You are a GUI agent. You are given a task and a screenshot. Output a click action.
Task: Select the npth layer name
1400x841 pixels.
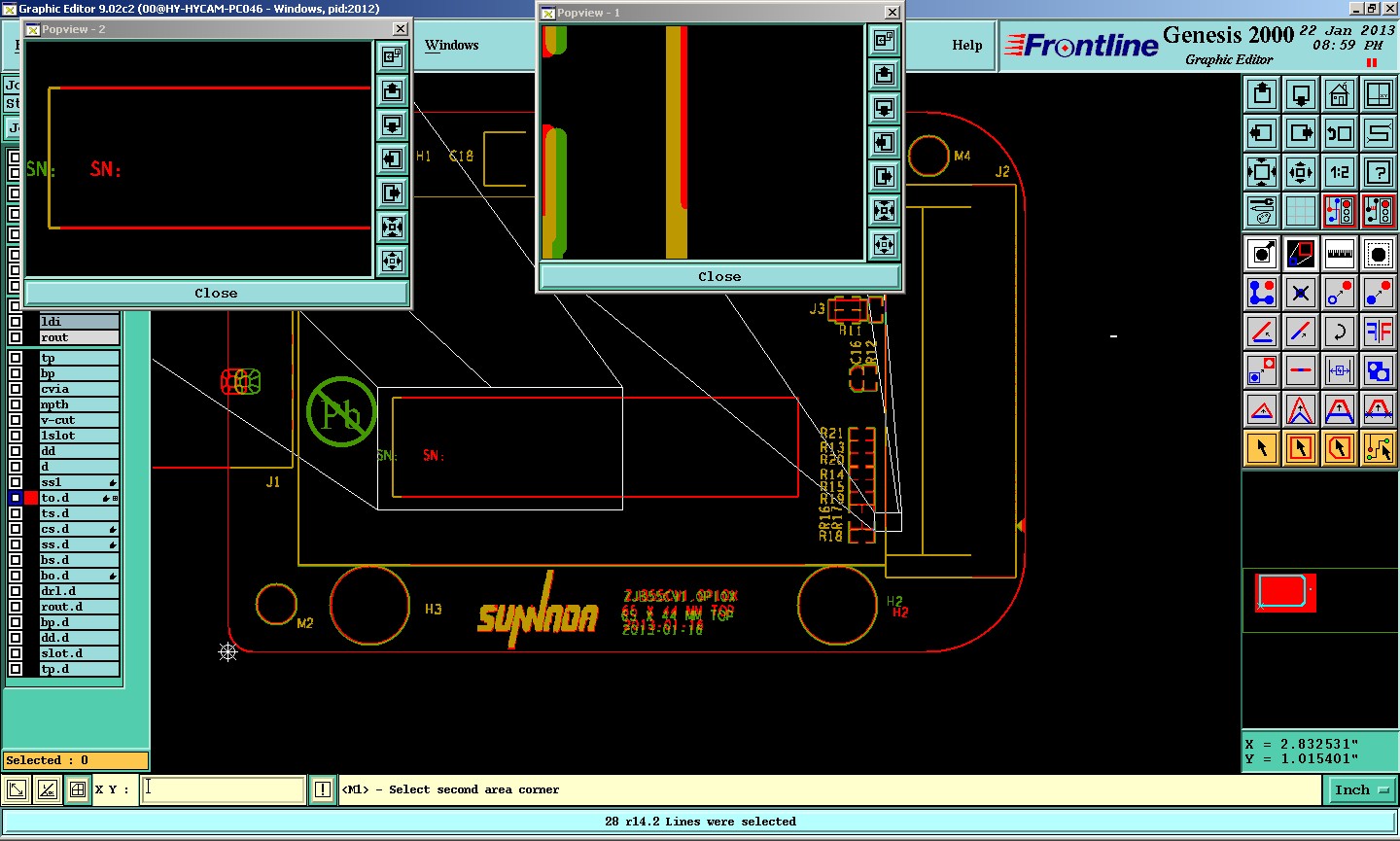pos(79,404)
